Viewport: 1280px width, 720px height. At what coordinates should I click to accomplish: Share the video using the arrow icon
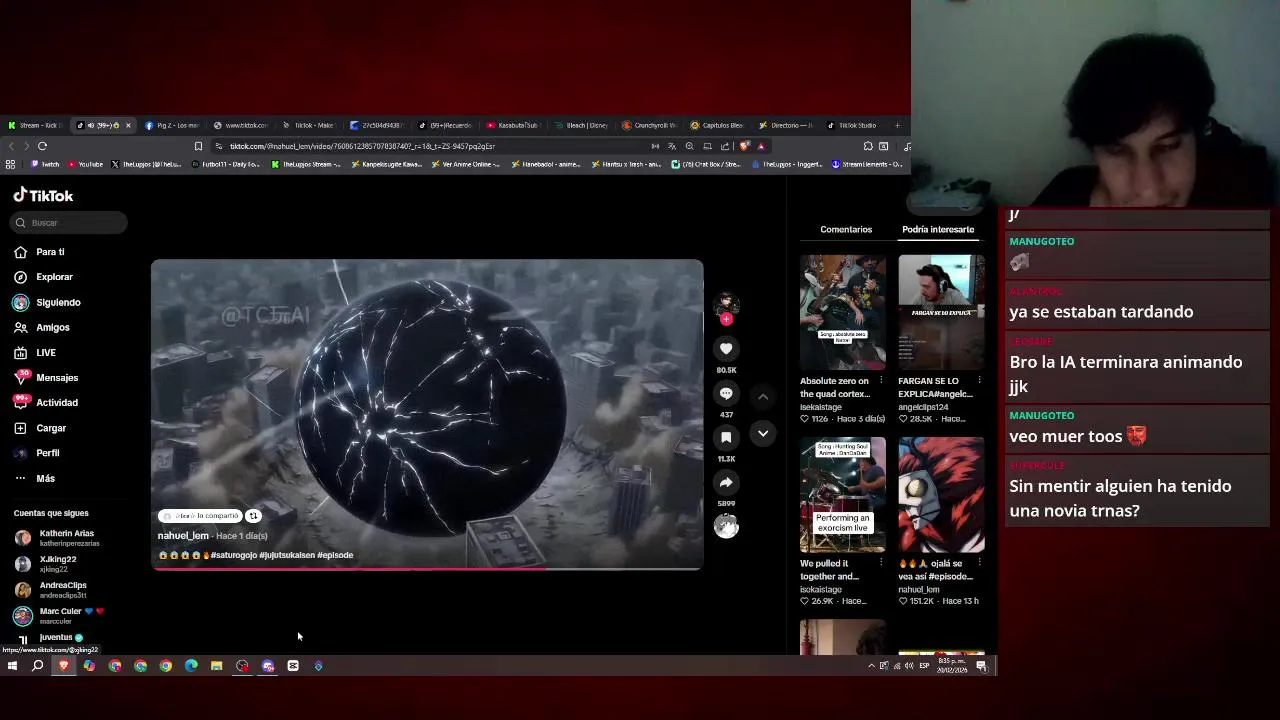726,482
